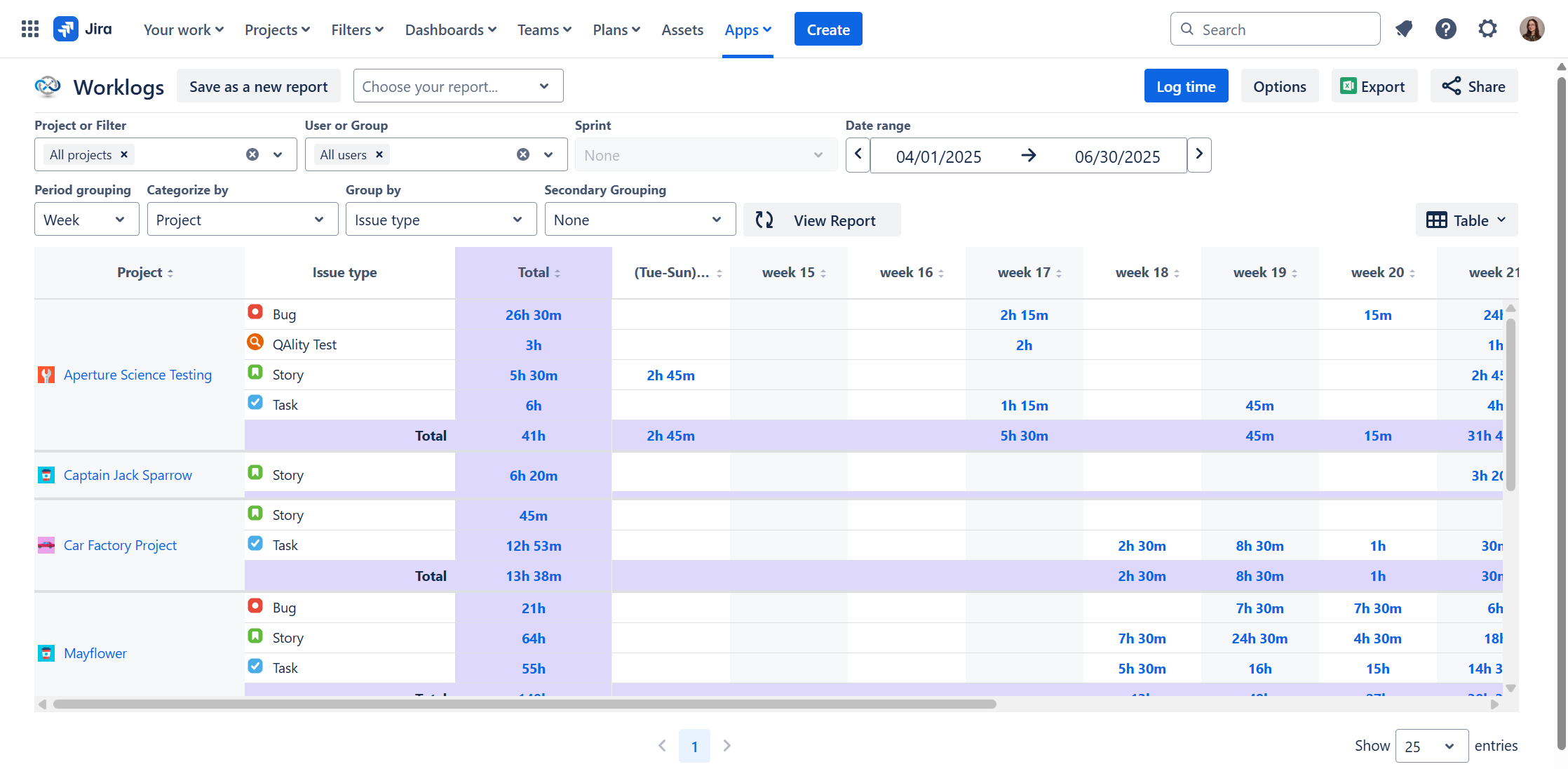The width and height of the screenshot is (1568, 769).
Task: Open the Options button
Action: (1280, 86)
